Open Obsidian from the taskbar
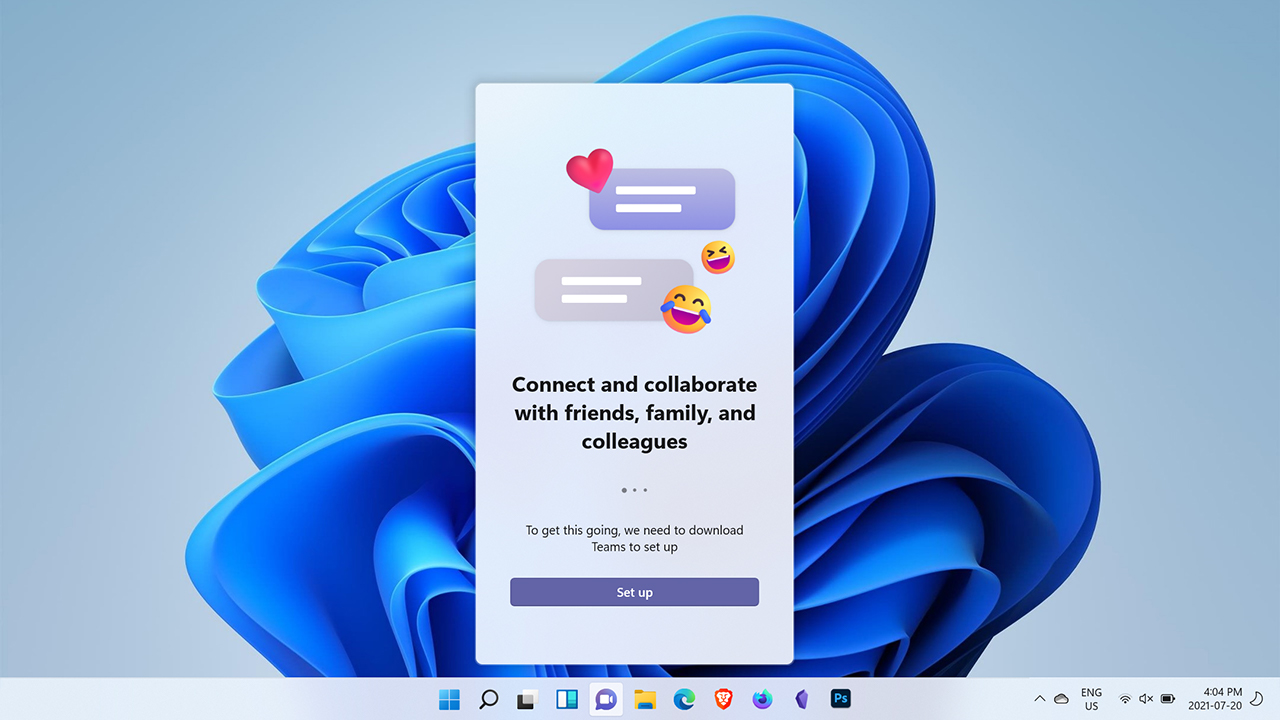The height and width of the screenshot is (720, 1280). 801,699
